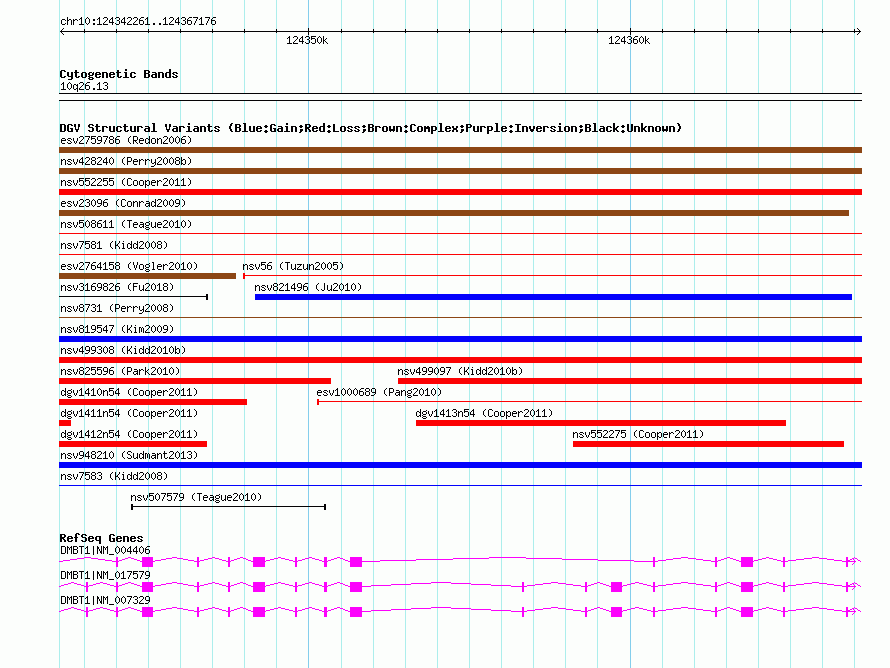The height and width of the screenshot is (668, 890).
Task: Click left arrowhead of coordinate ruler
Action: (x=62, y=32)
